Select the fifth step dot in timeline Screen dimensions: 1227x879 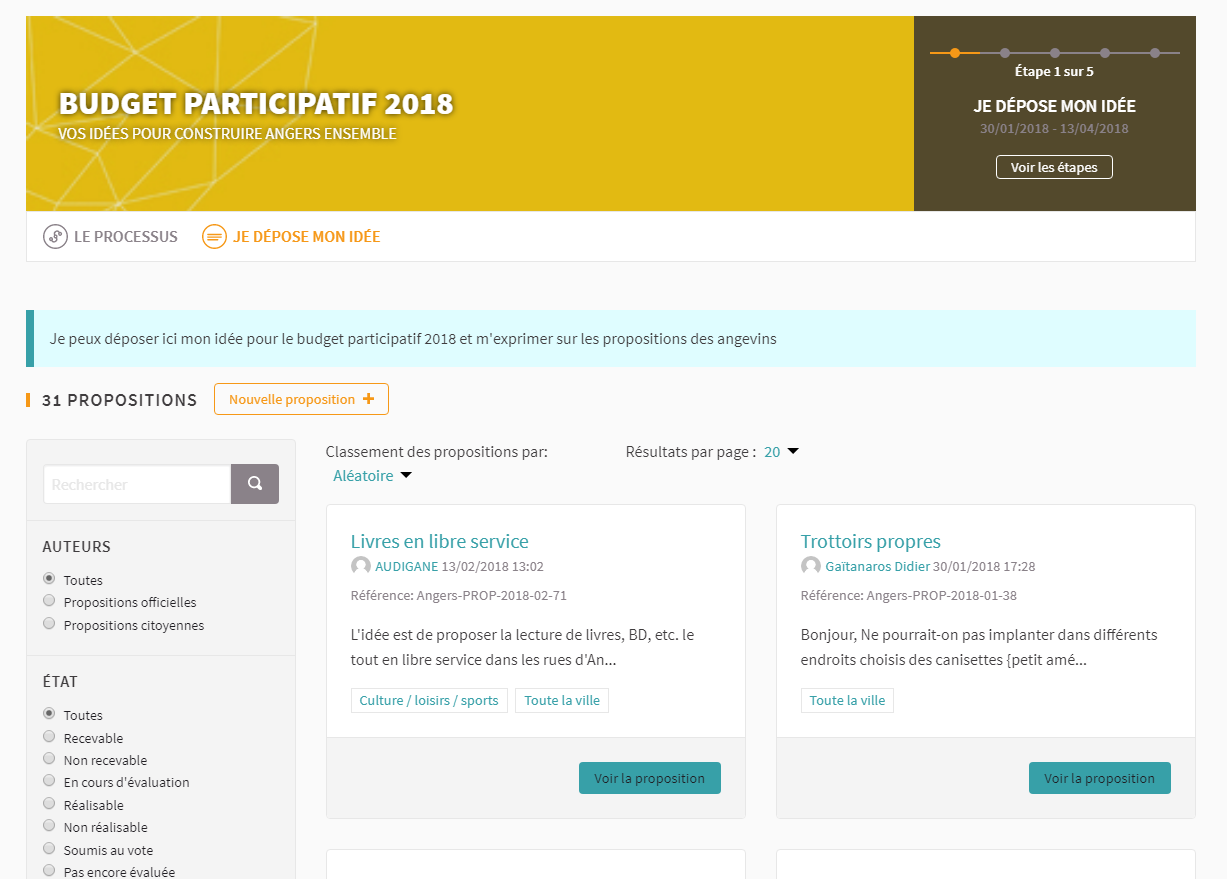(1155, 53)
